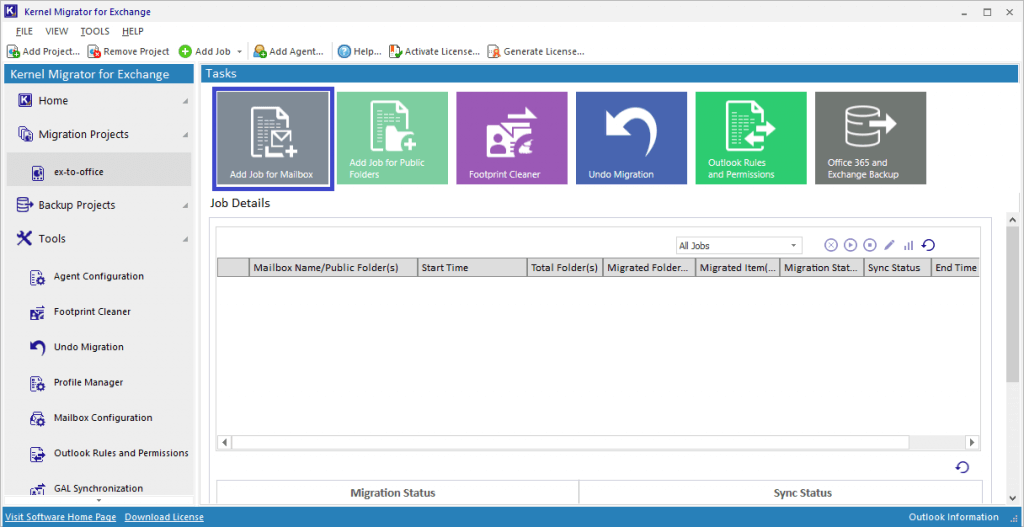The width and height of the screenshot is (1024, 527).
Task: Select Home in the sidebar
Action: (x=99, y=101)
